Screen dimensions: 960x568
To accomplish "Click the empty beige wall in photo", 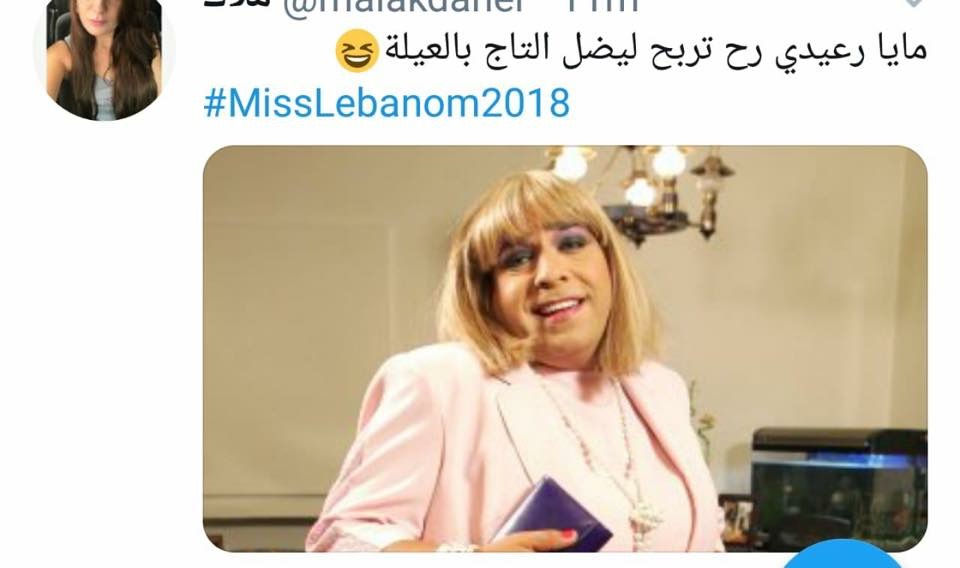I will click(x=306, y=306).
